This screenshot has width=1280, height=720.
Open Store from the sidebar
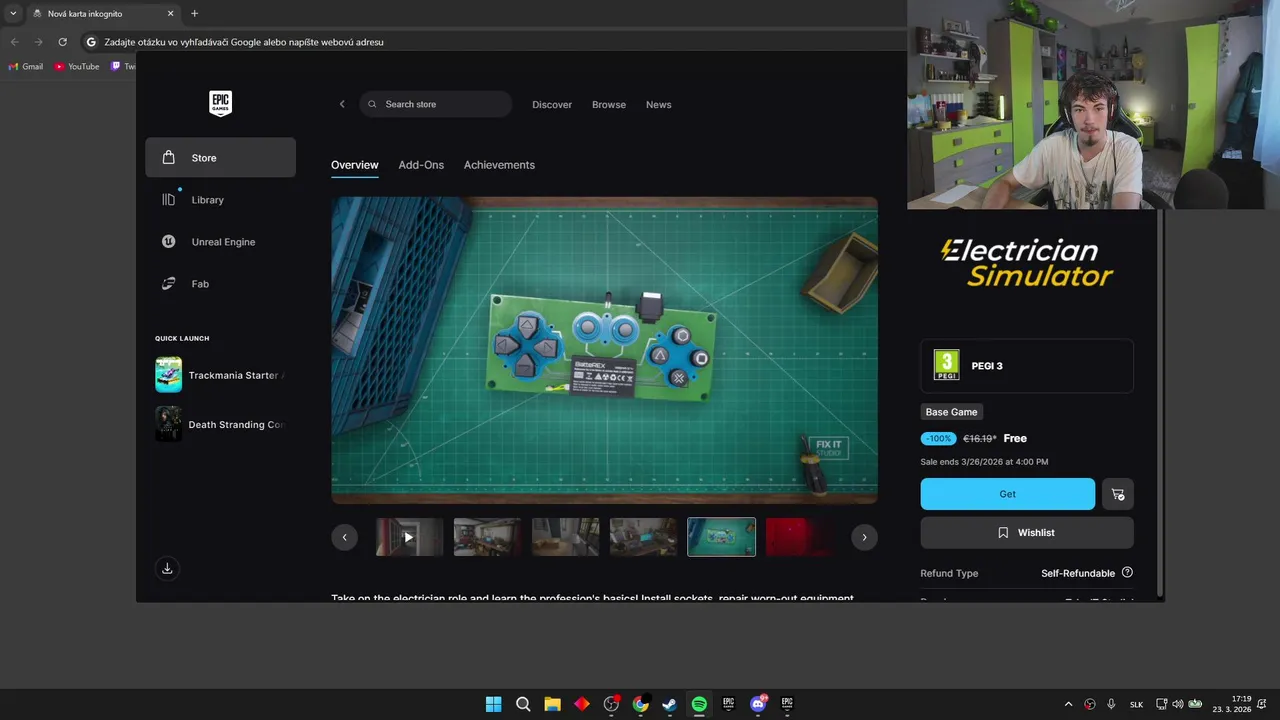click(220, 158)
